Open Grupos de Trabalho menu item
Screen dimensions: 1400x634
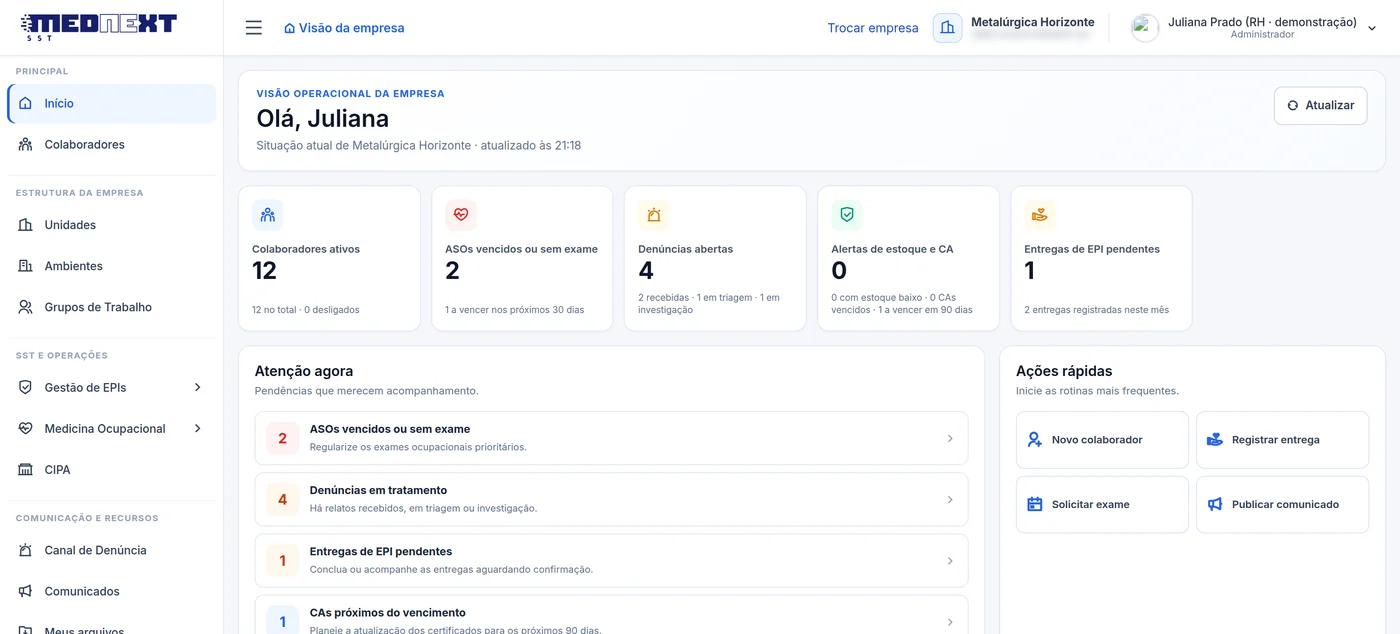pos(112,307)
